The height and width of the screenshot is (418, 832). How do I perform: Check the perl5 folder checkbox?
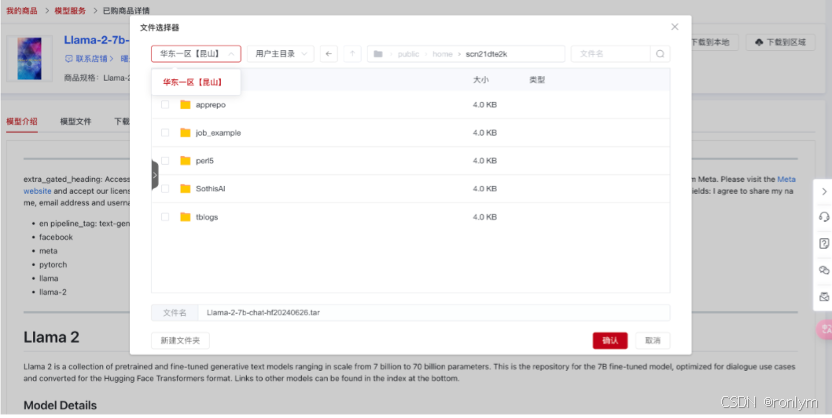(x=165, y=161)
